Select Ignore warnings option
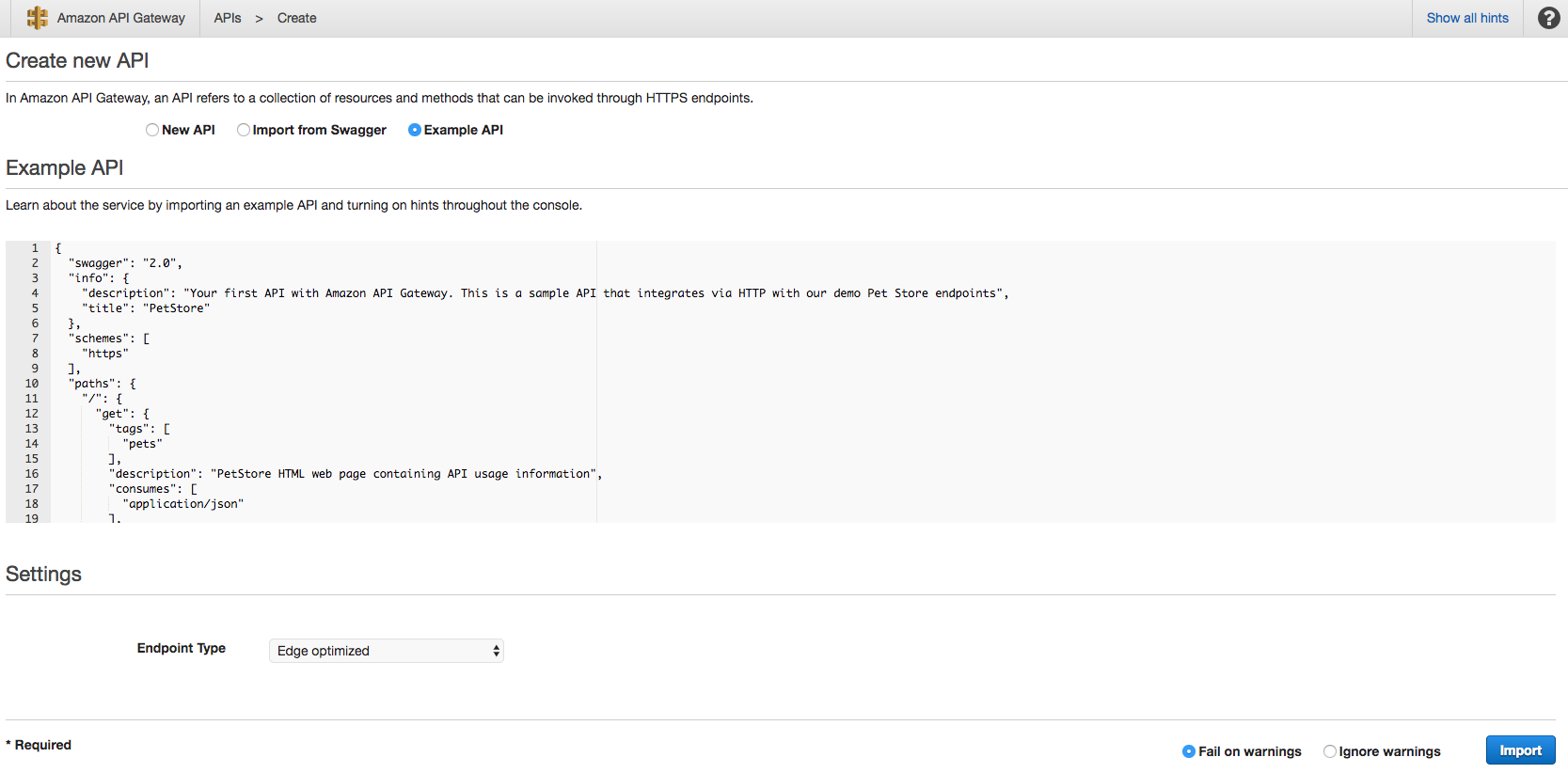This screenshot has width=1568, height=773. point(1330,751)
